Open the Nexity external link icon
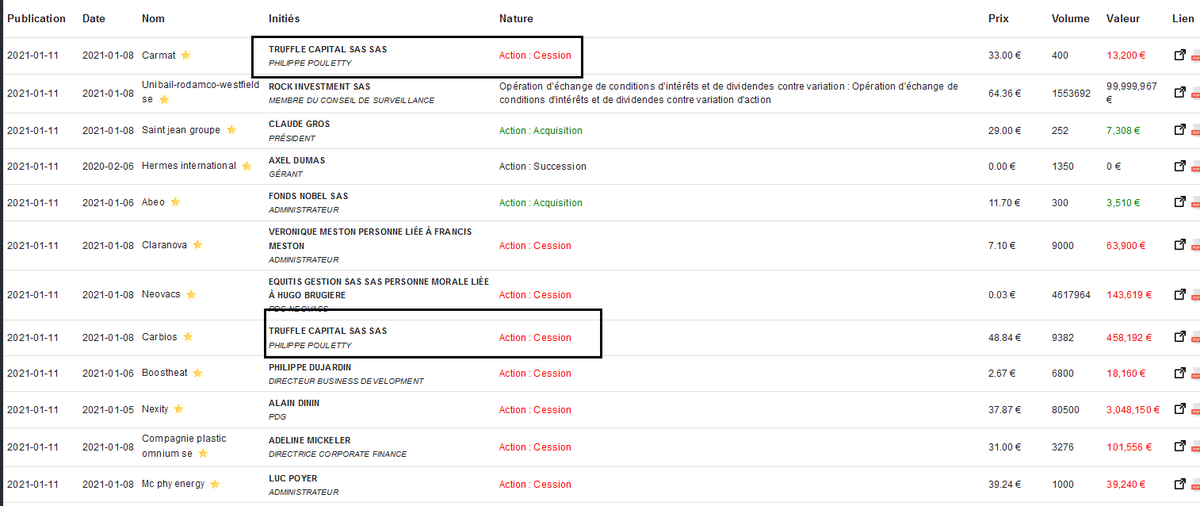The height and width of the screenshot is (506, 1200). [x=1180, y=409]
